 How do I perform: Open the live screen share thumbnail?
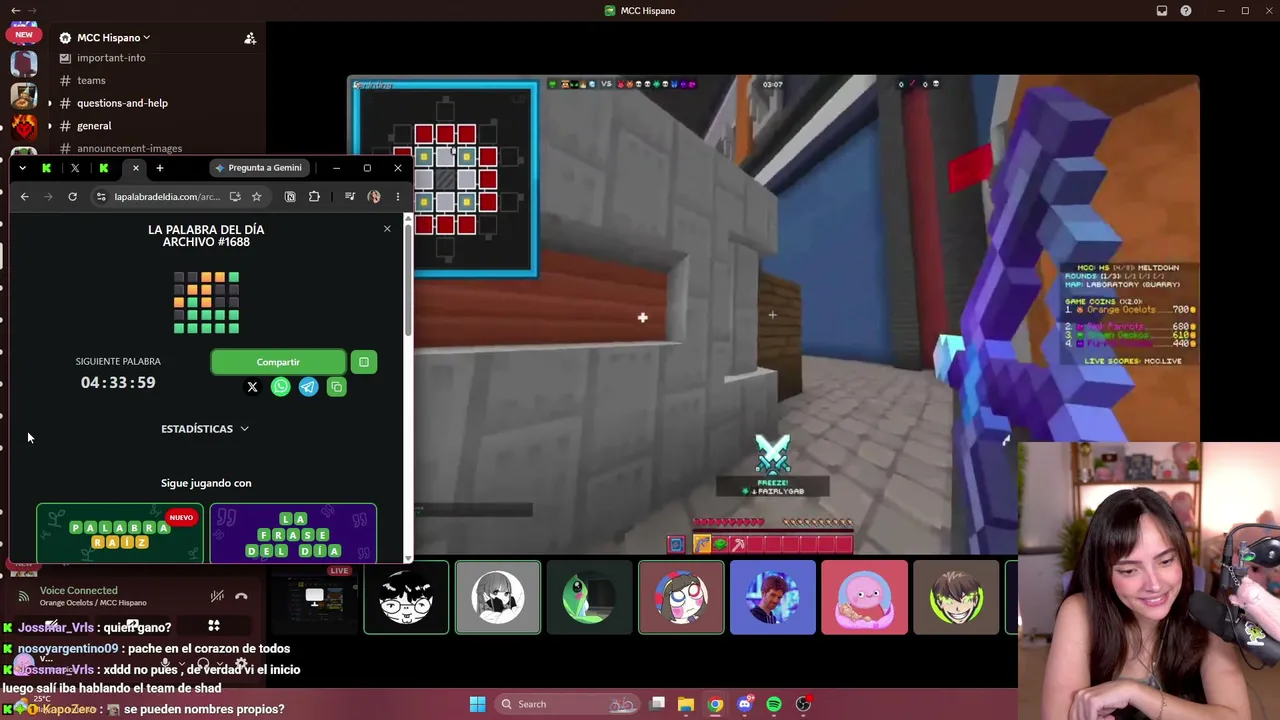point(314,598)
